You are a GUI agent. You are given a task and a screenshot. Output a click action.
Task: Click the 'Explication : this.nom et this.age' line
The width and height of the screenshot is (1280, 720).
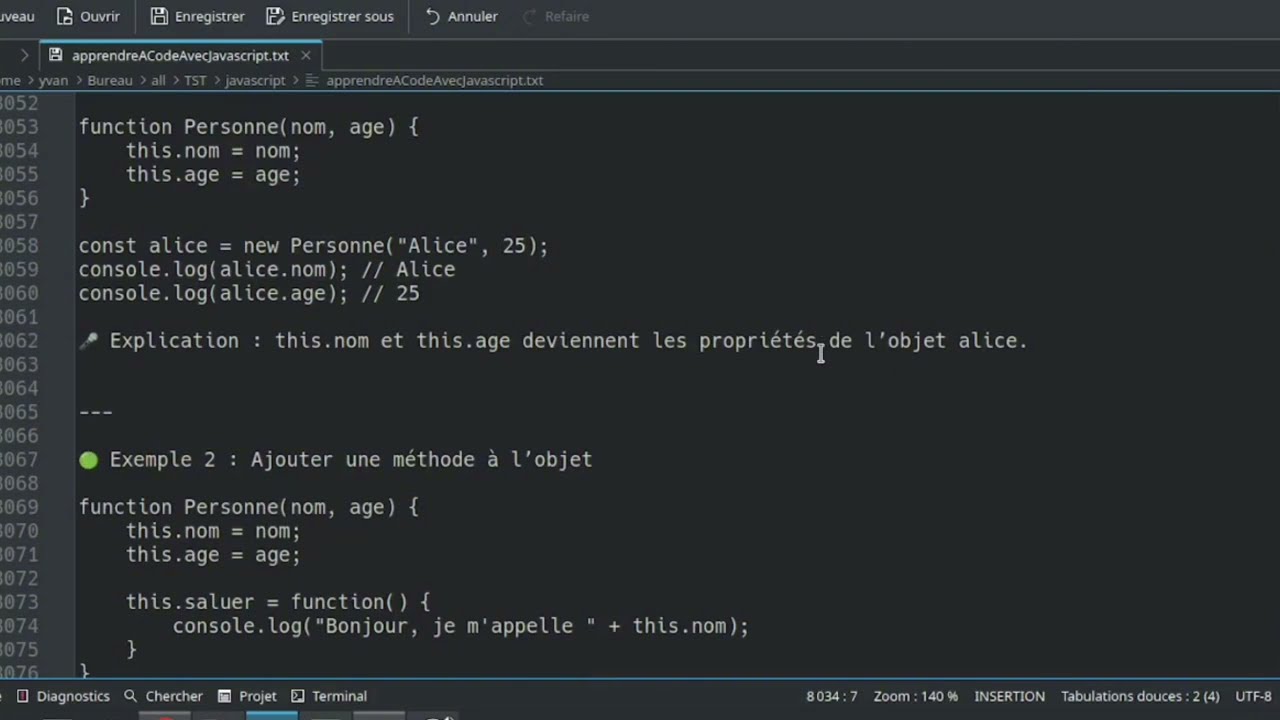[553, 341]
